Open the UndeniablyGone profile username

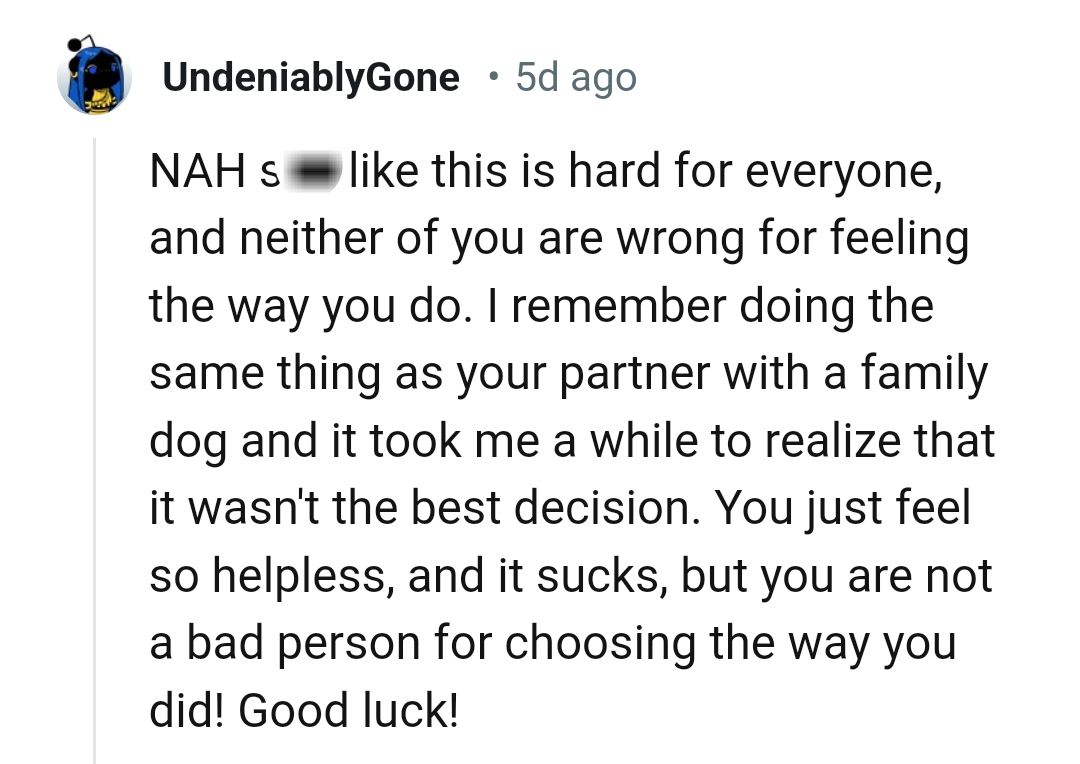311,78
